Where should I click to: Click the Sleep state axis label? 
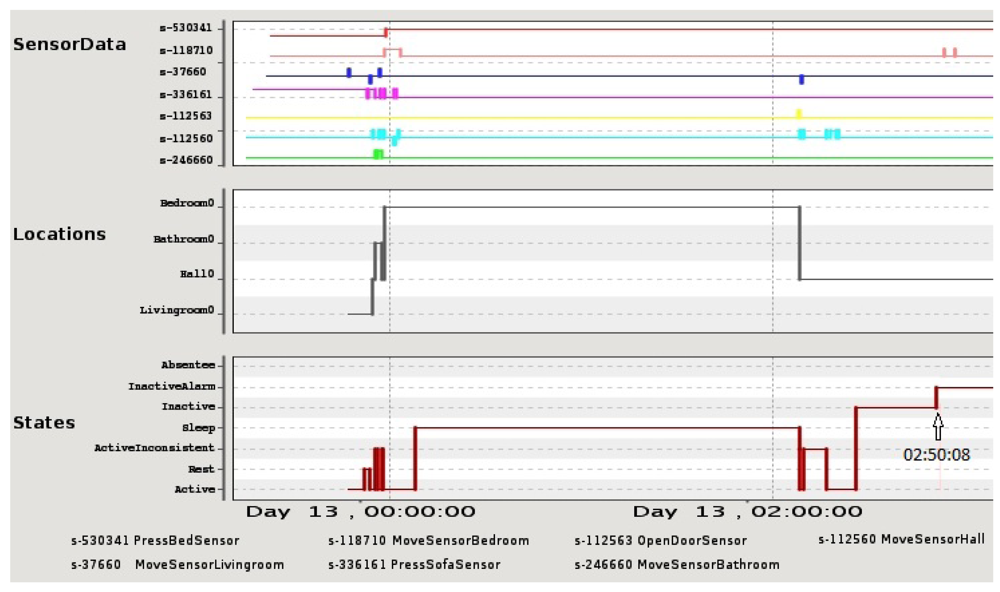click(198, 427)
